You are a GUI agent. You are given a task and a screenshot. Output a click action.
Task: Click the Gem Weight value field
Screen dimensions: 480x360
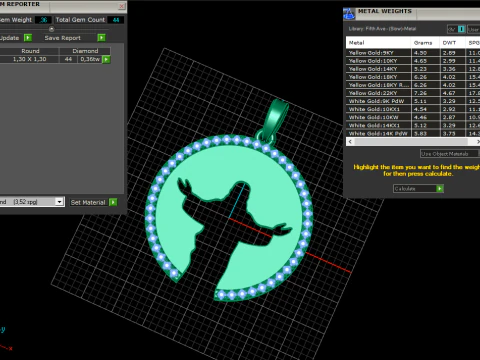click(x=43, y=20)
